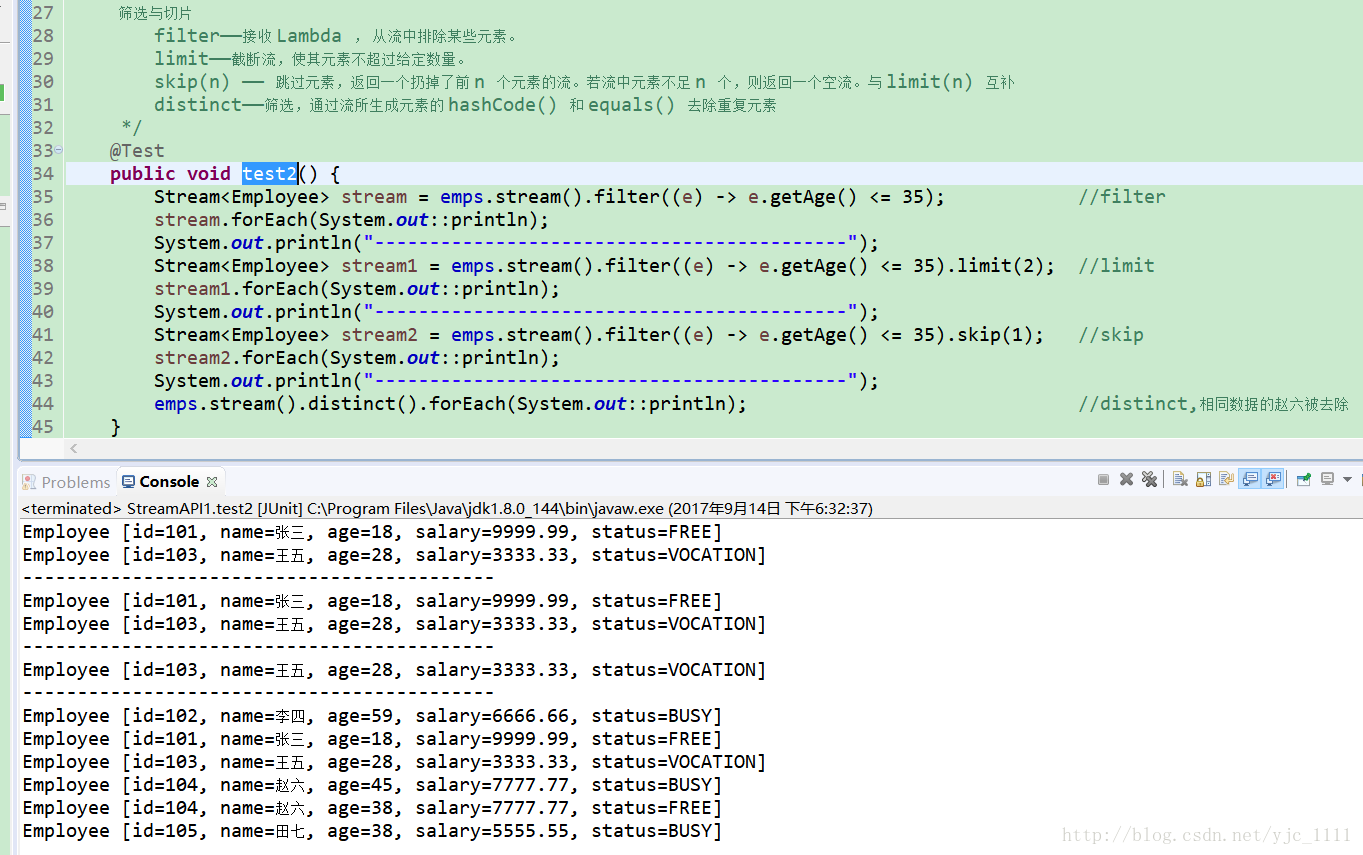The height and width of the screenshot is (855, 1363).
Task: Click the first console output line
Action: point(372,532)
